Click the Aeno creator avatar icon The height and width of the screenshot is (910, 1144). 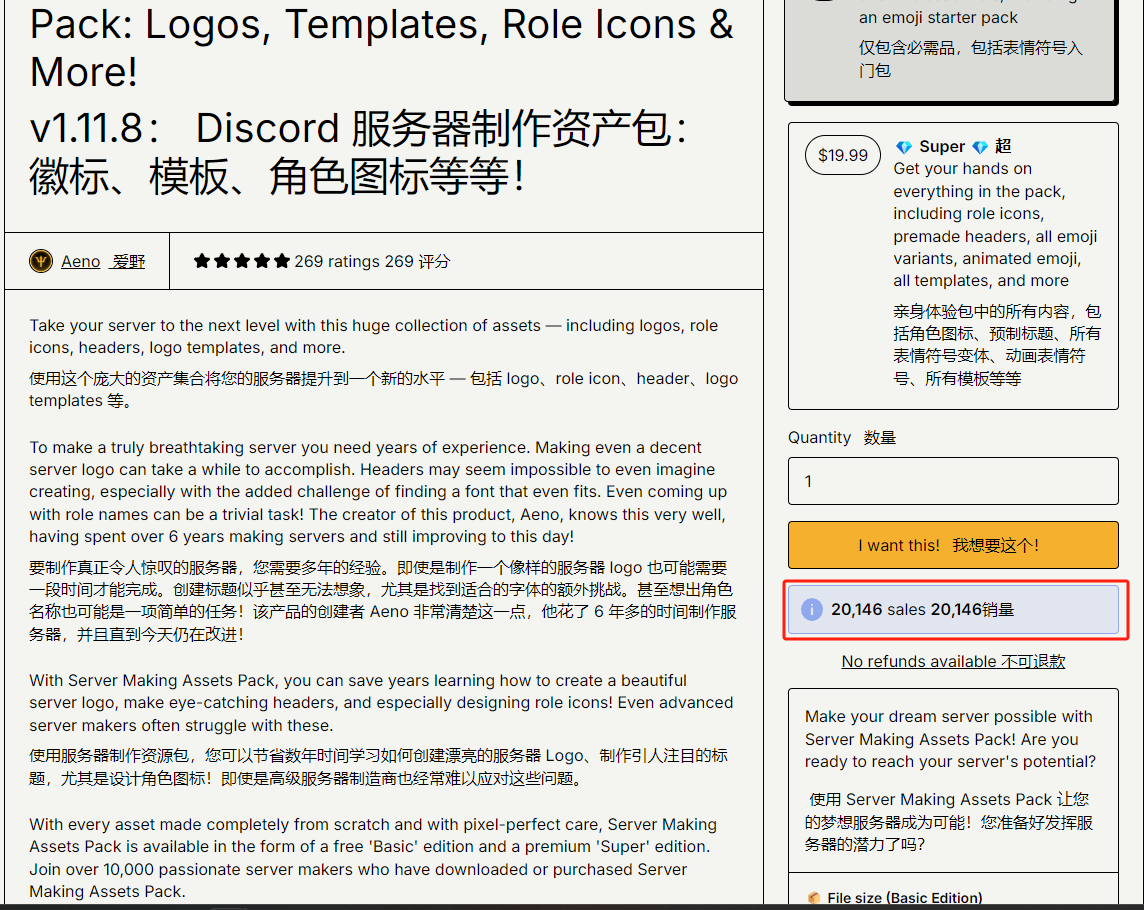(x=41, y=261)
